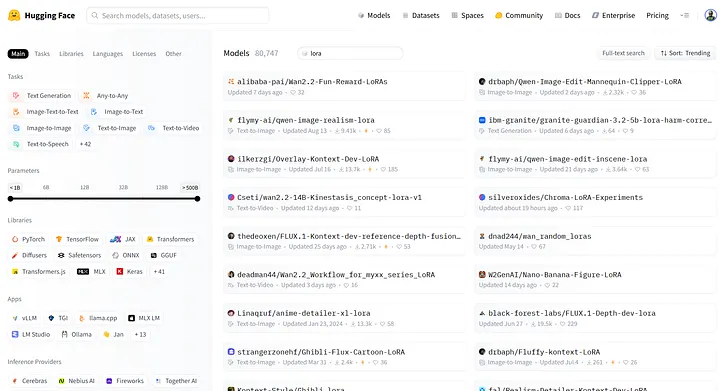Click the Hugging Face logo icon
This screenshot has width=720, height=391.
[x=14, y=15]
